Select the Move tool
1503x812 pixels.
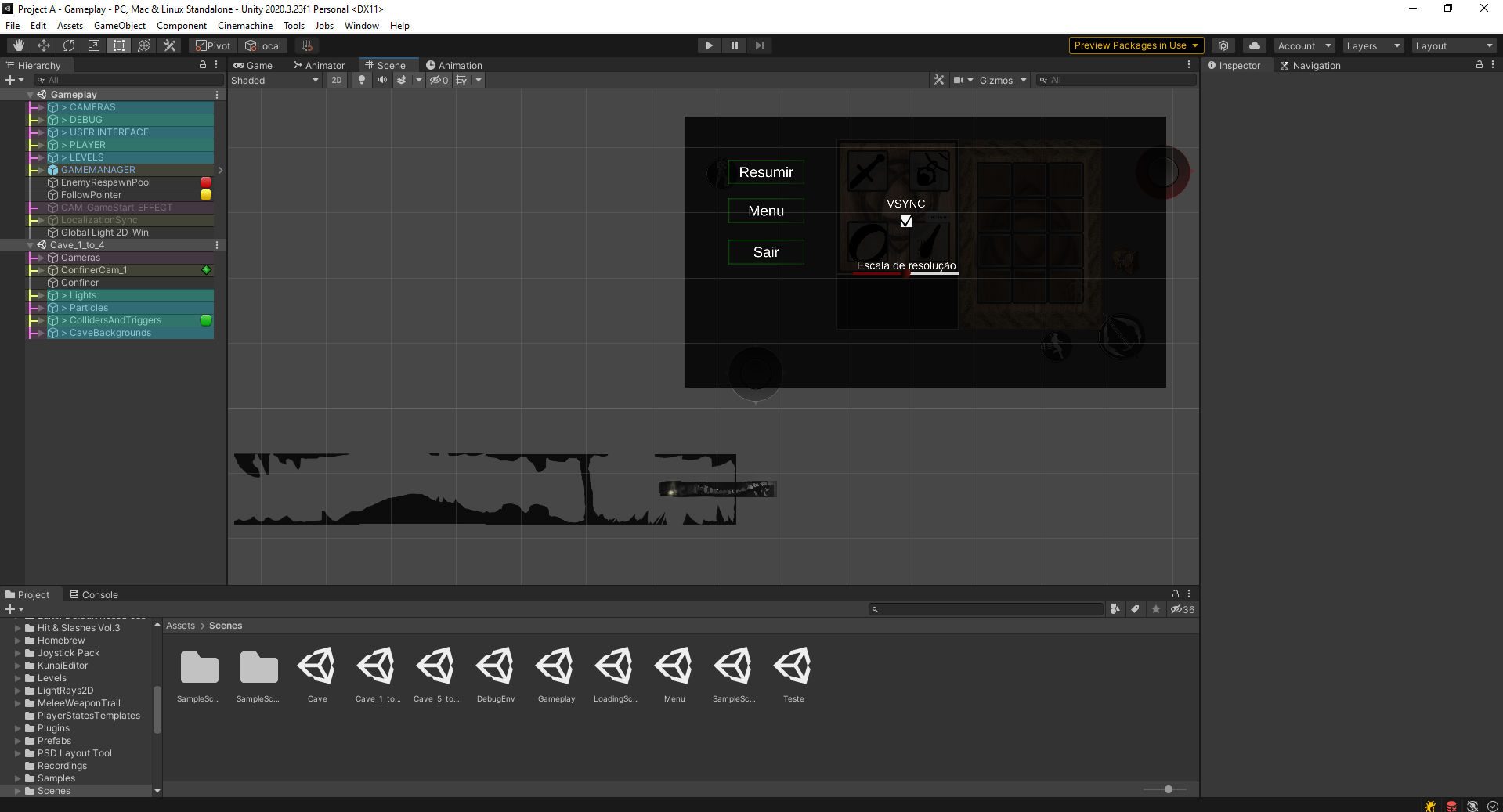pos(44,45)
